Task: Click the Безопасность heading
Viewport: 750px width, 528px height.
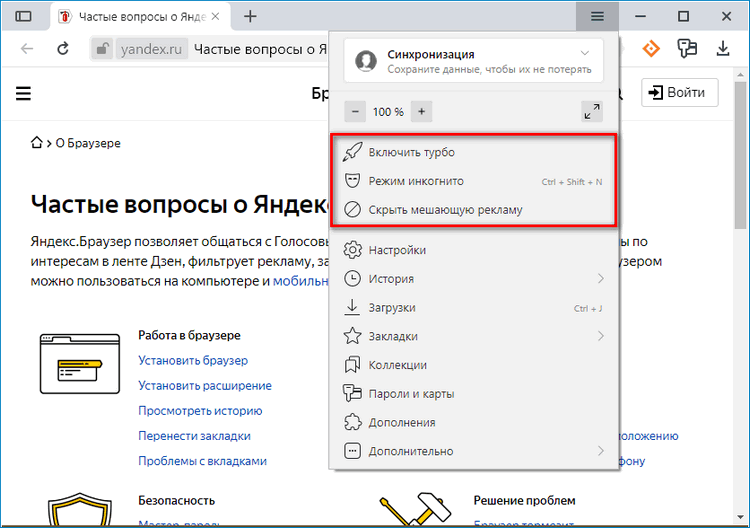Action: click(x=176, y=500)
